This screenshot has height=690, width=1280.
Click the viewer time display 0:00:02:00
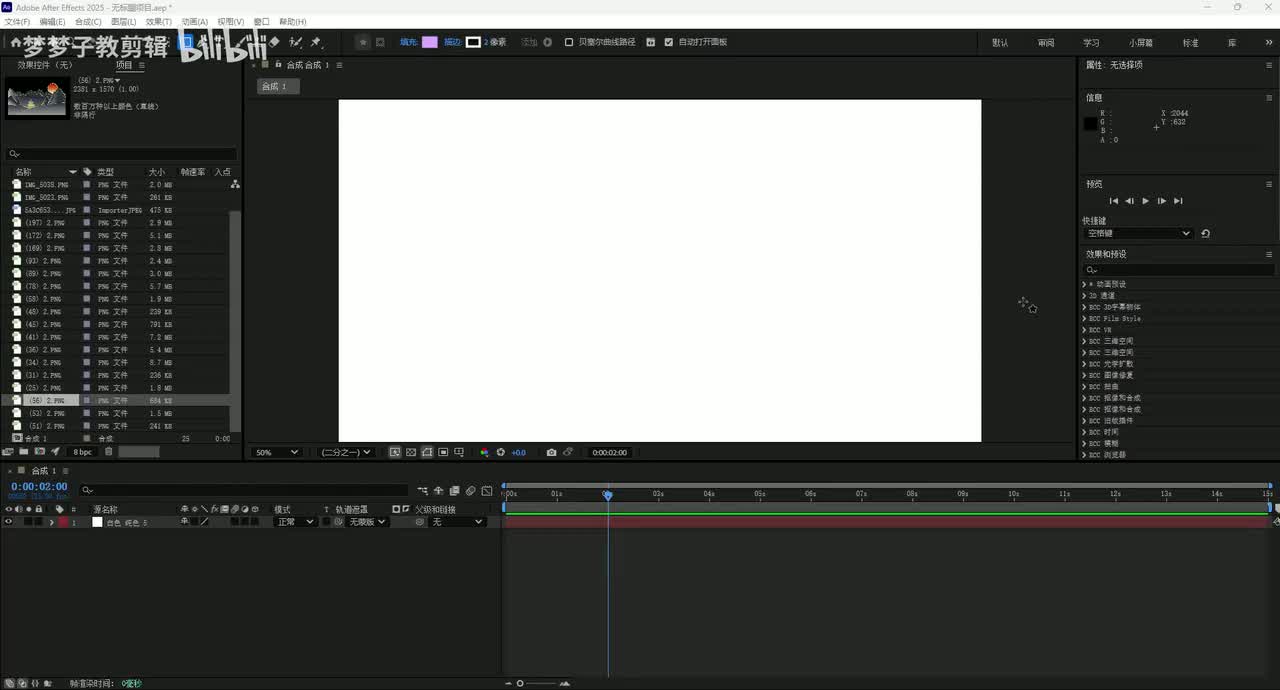point(610,452)
